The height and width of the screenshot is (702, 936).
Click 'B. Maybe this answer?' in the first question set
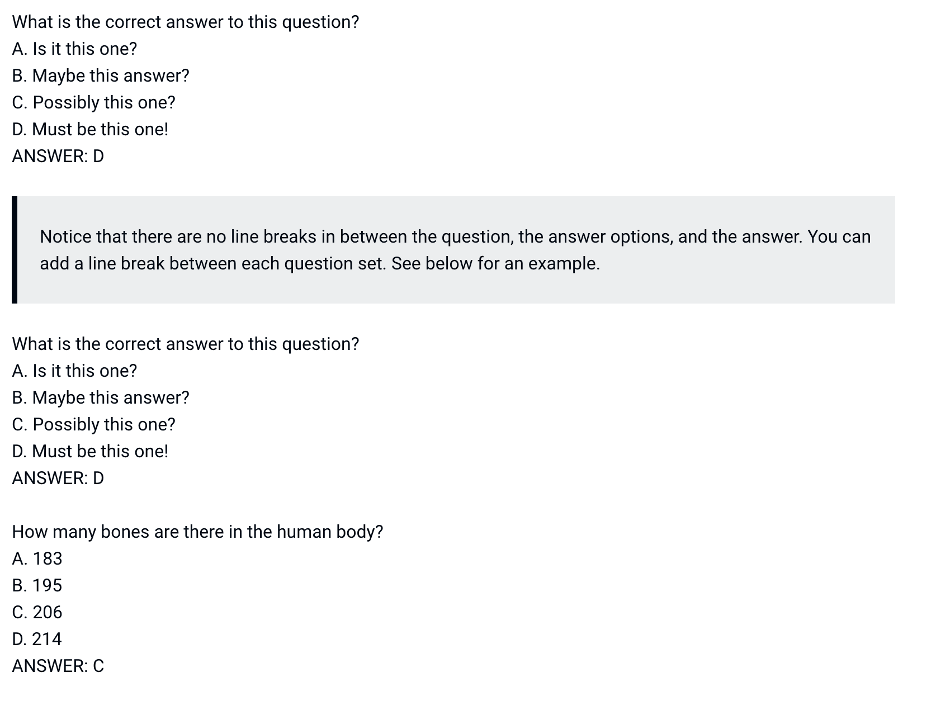point(101,76)
